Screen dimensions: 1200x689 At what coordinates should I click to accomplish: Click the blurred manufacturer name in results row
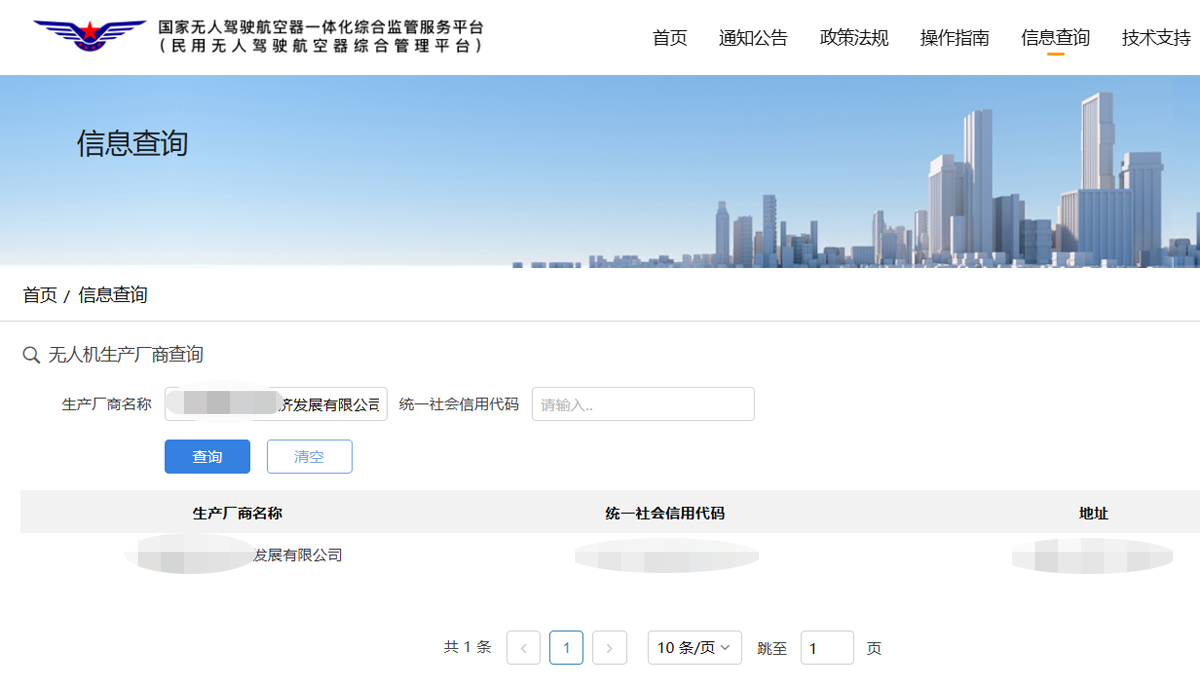click(237, 555)
